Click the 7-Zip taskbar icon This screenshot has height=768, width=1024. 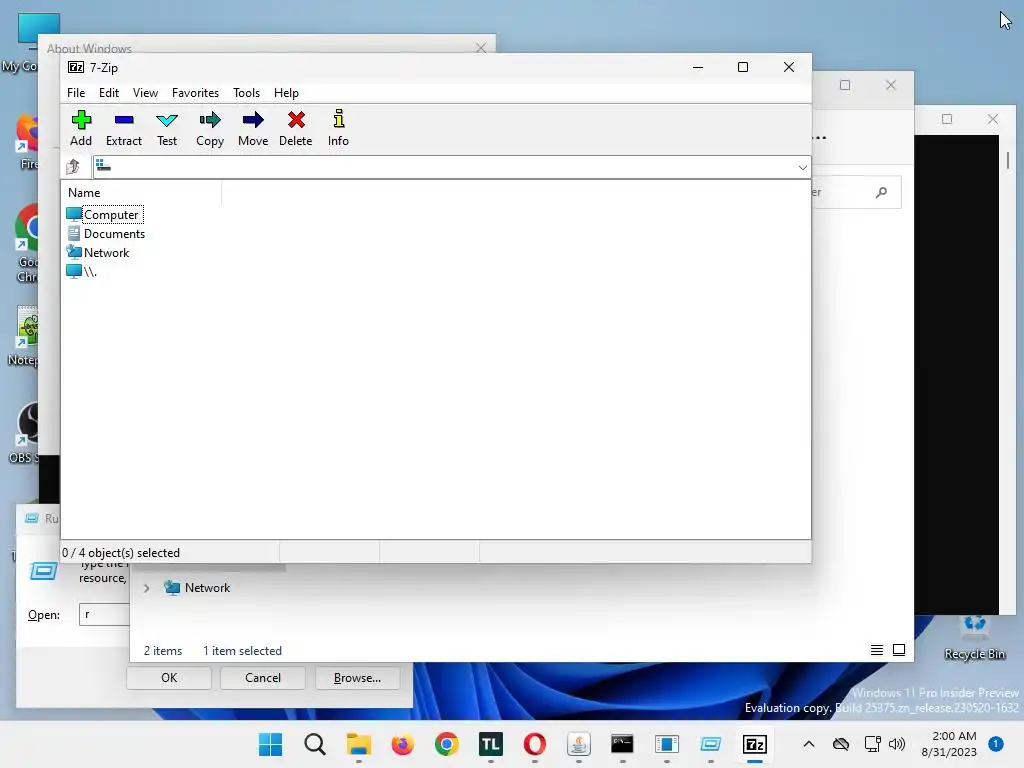(754, 744)
